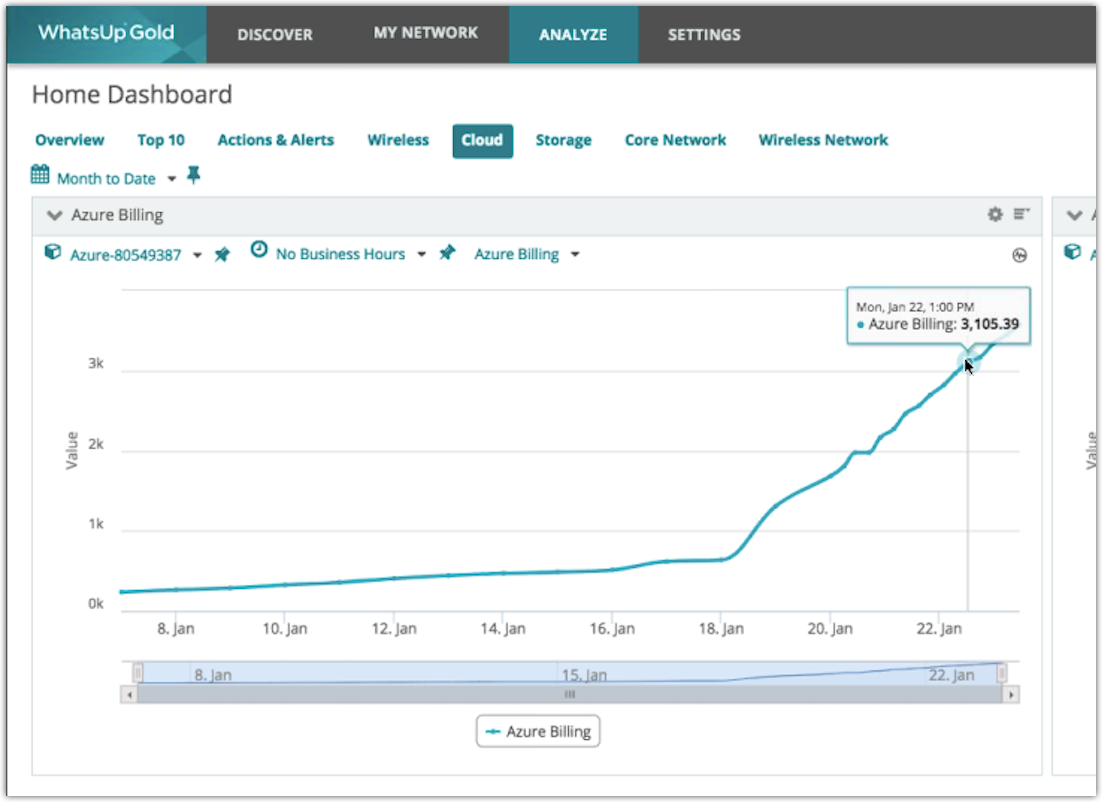Click the navigator scrollbar right arrow
Image resolution: width=1102 pixels, height=802 pixels.
click(1011, 694)
